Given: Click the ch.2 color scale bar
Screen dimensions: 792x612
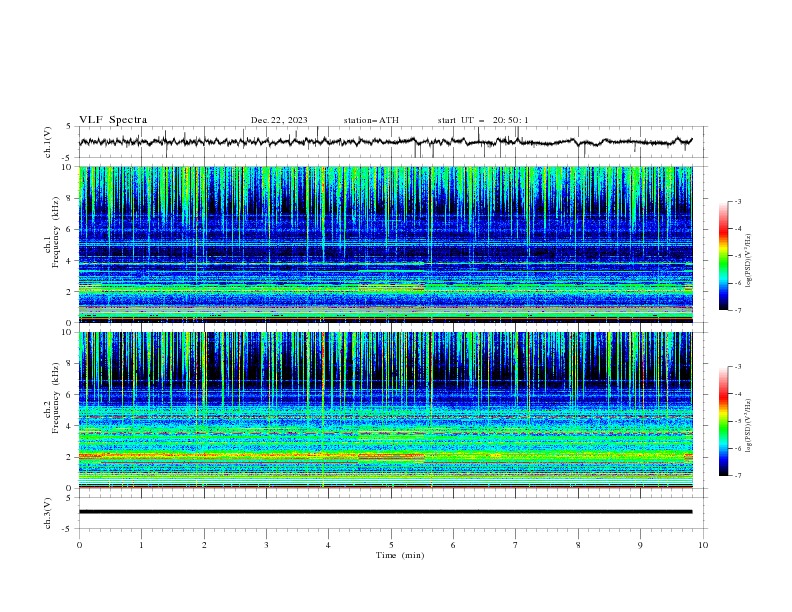Looking at the screenshot, I should click(x=724, y=421).
